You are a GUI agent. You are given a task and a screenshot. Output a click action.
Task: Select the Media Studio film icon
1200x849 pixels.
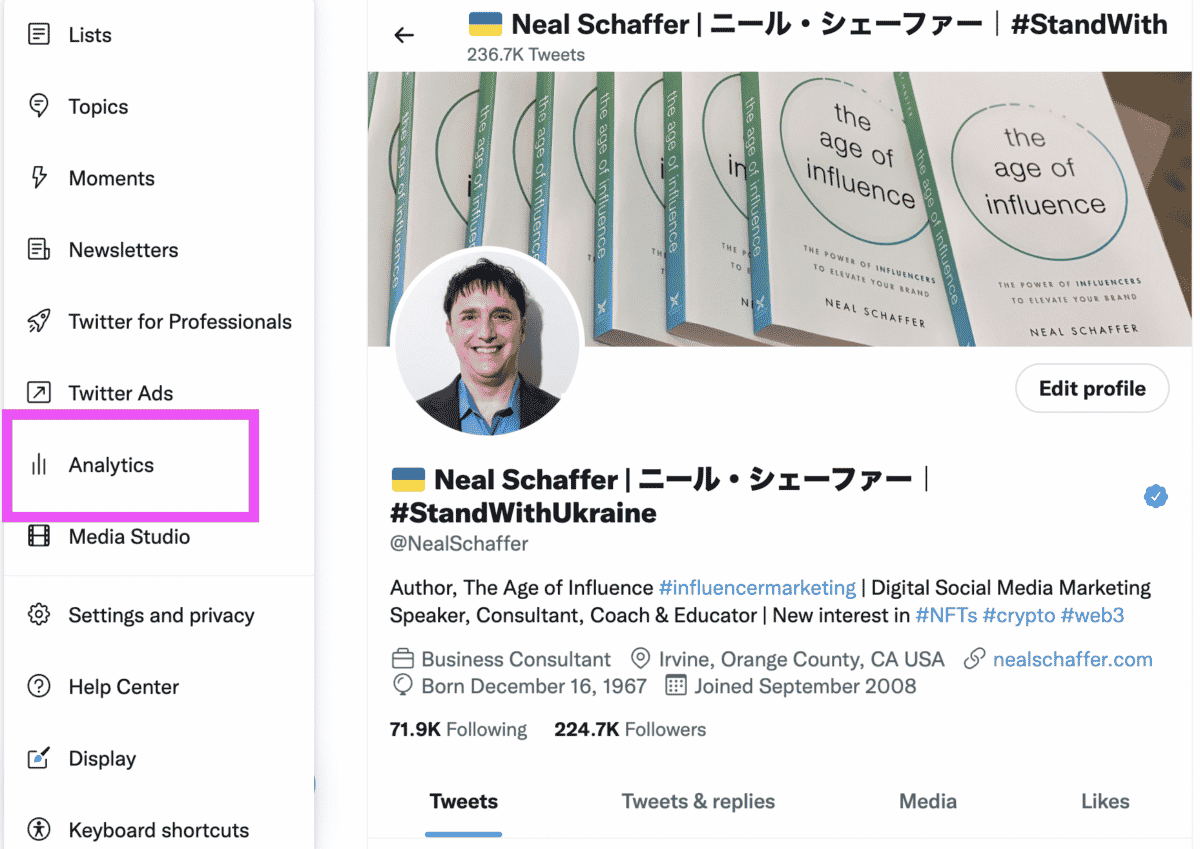point(38,537)
